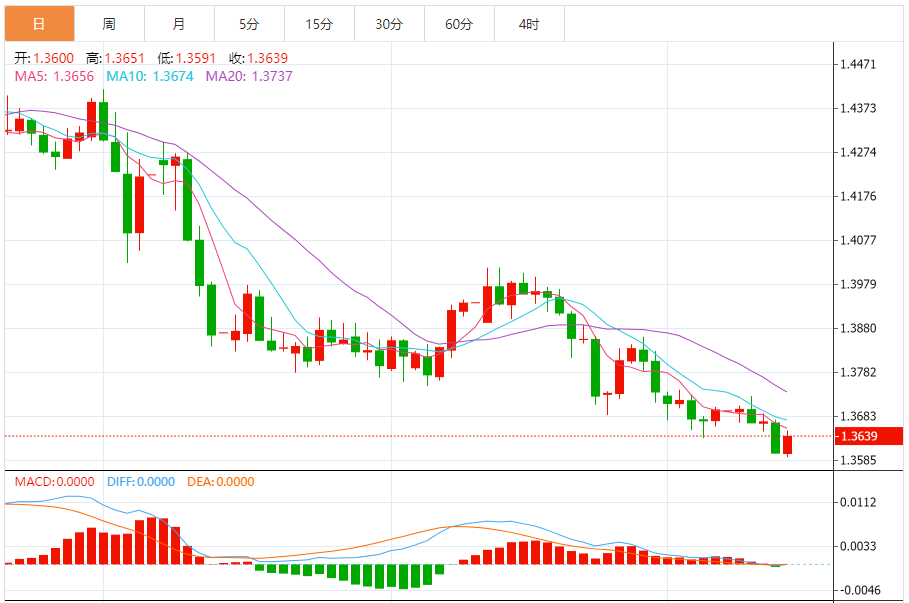Screen dimensions: 909x603
Task: Click the DIFF:0.0000 indicator label
Action: click(141, 482)
